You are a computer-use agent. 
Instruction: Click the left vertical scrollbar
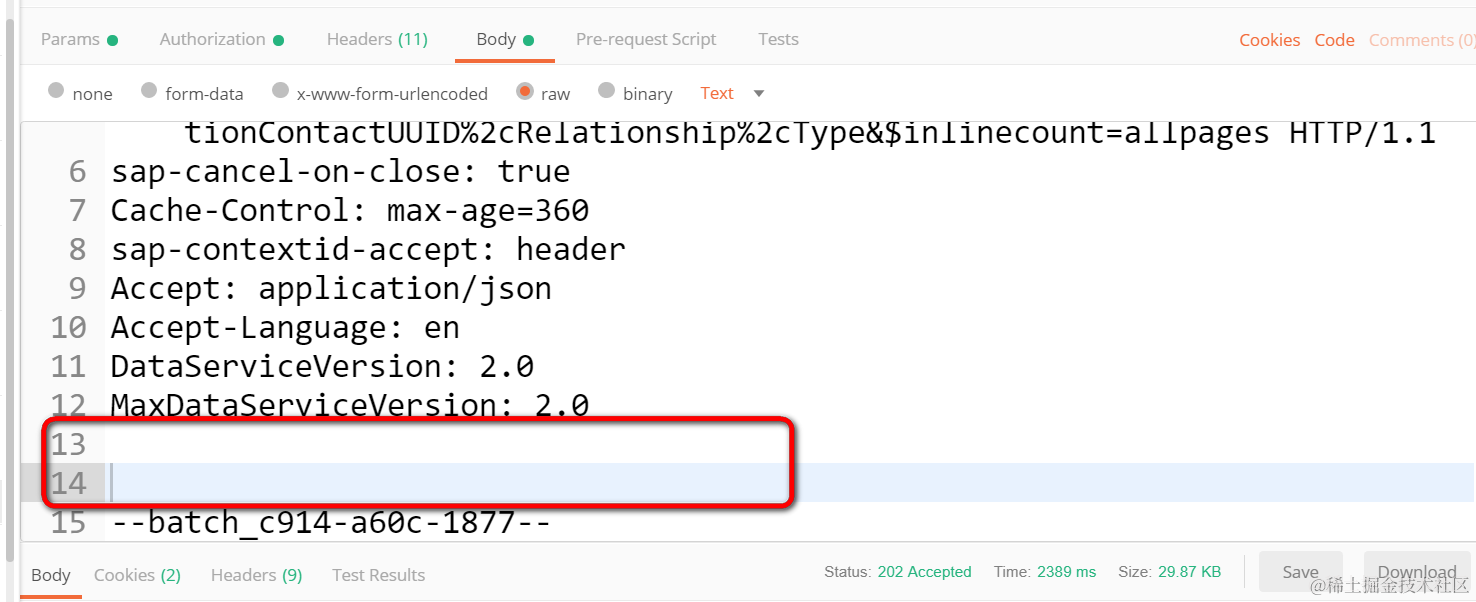(11, 290)
